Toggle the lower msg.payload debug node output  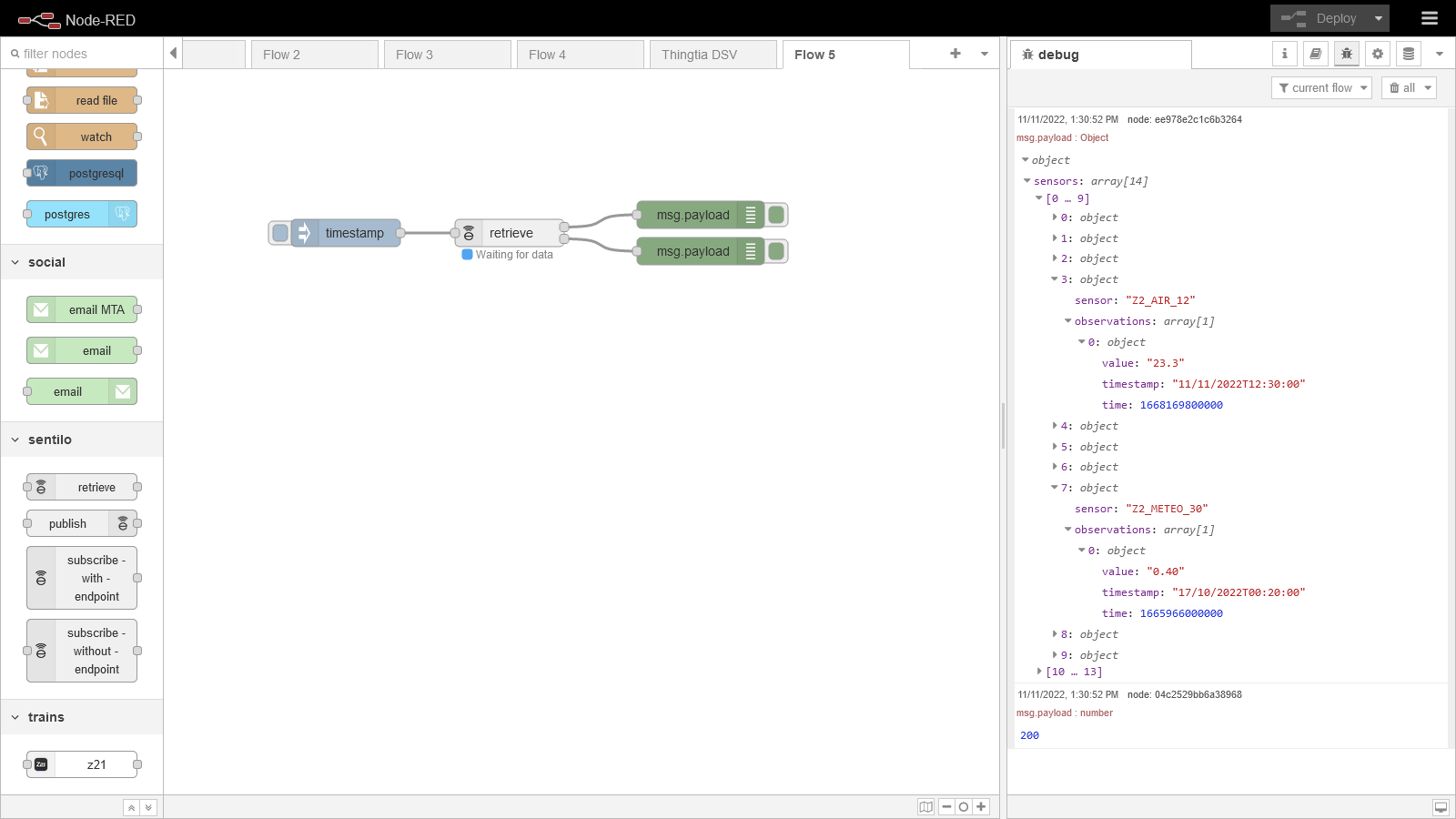[x=776, y=251]
